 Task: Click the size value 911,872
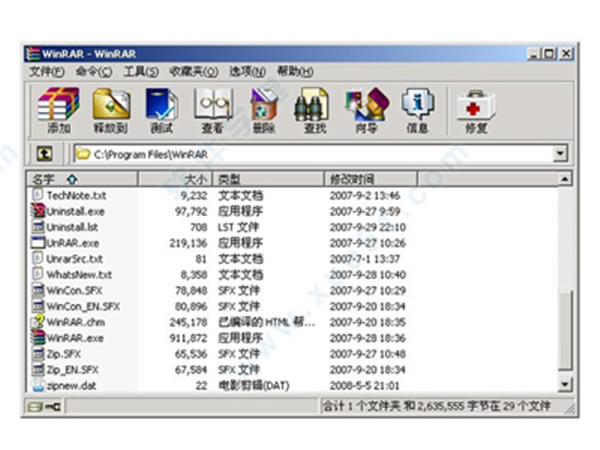(188, 338)
